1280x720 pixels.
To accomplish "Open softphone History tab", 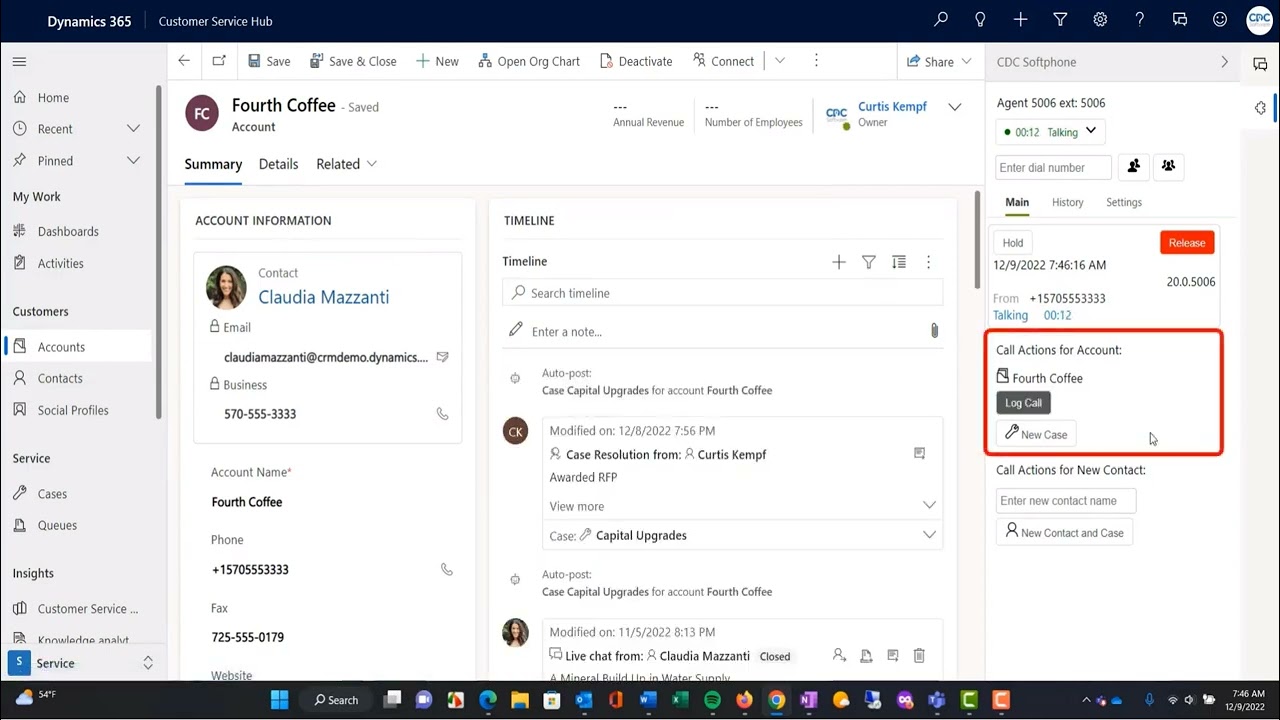I will (x=1067, y=202).
